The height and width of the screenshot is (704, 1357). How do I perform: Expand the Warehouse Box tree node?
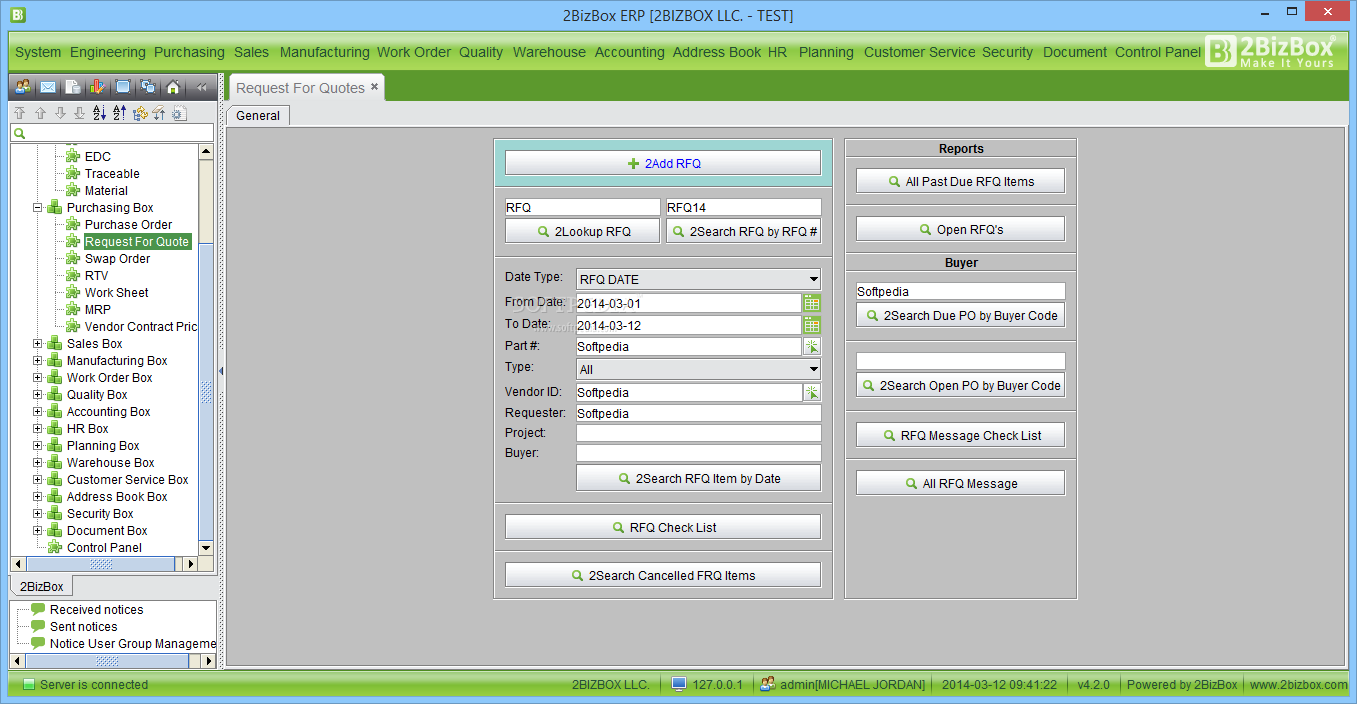38,463
